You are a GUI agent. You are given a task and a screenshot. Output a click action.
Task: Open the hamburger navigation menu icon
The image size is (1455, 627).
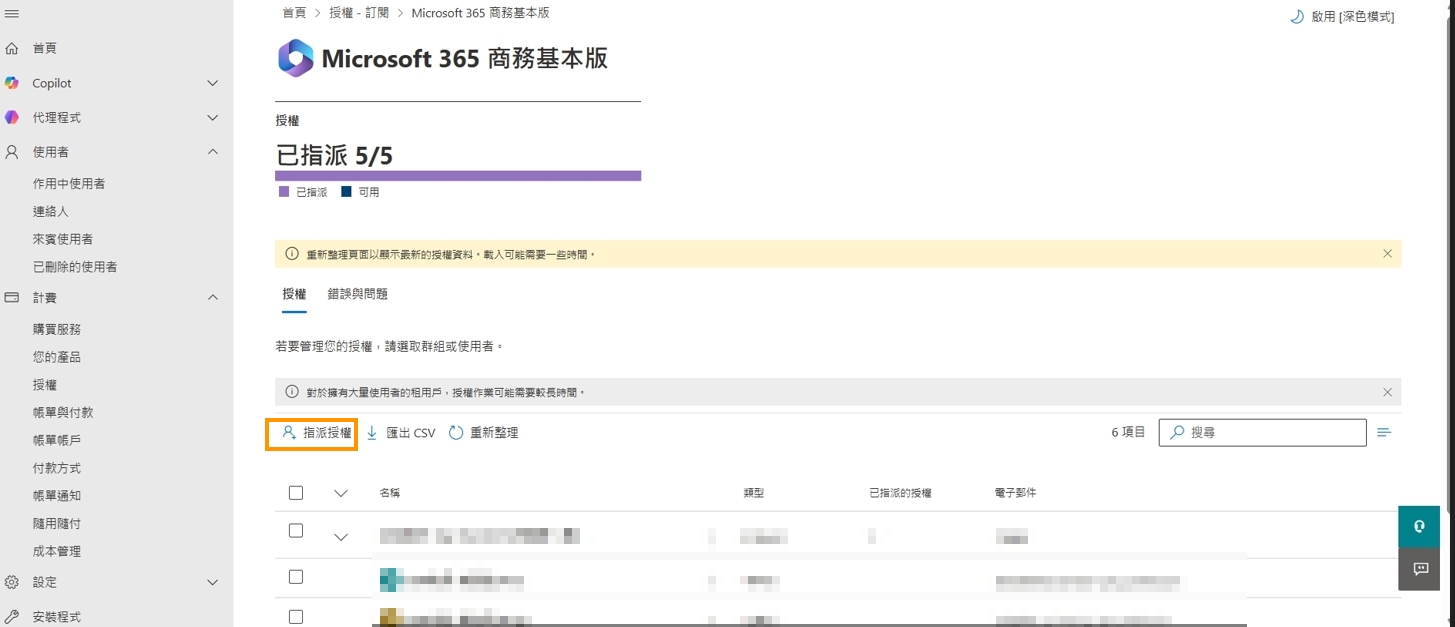(12, 13)
